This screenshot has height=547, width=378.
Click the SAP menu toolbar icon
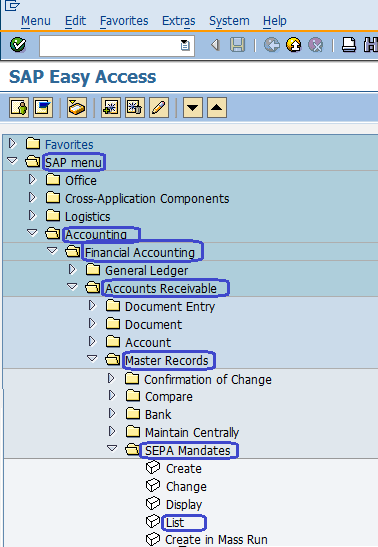[43, 107]
